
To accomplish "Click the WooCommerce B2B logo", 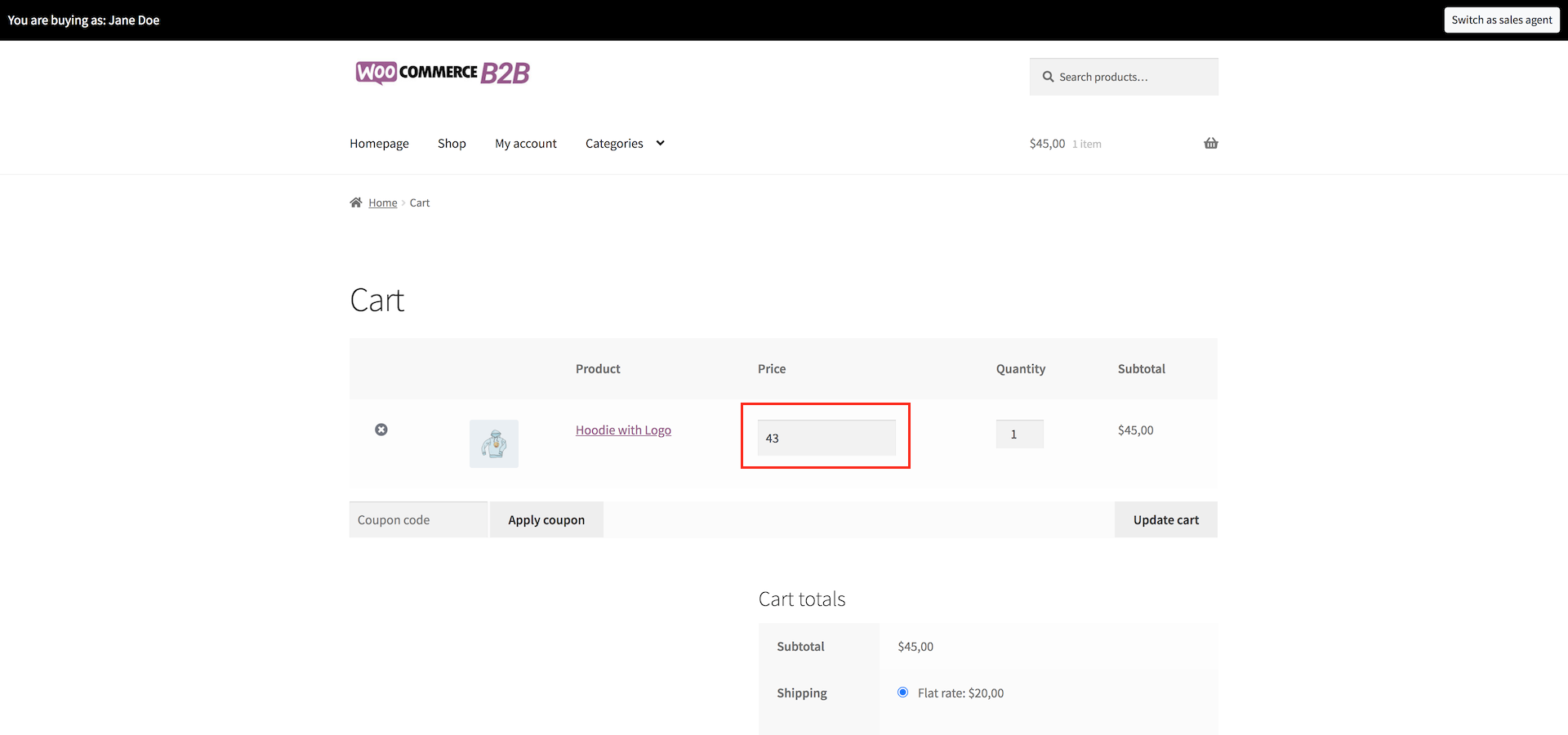I will (x=442, y=73).
